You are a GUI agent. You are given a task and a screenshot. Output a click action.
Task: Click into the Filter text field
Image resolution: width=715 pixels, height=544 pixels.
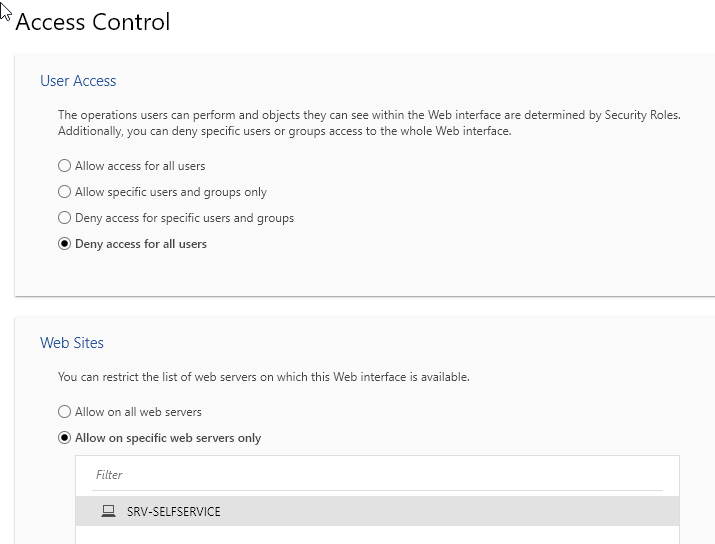point(376,475)
